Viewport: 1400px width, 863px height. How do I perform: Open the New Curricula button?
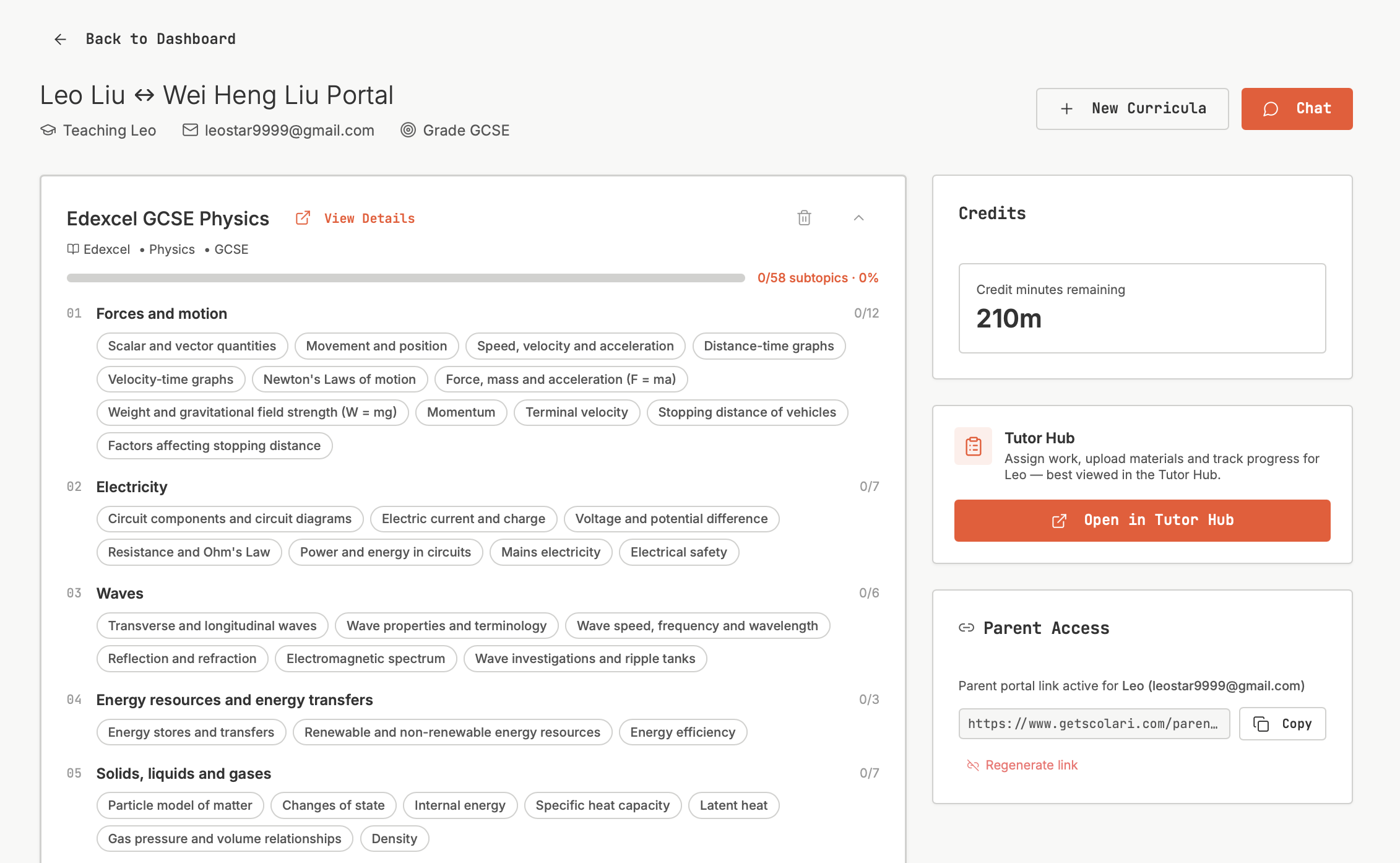click(x=1132, y=109)
